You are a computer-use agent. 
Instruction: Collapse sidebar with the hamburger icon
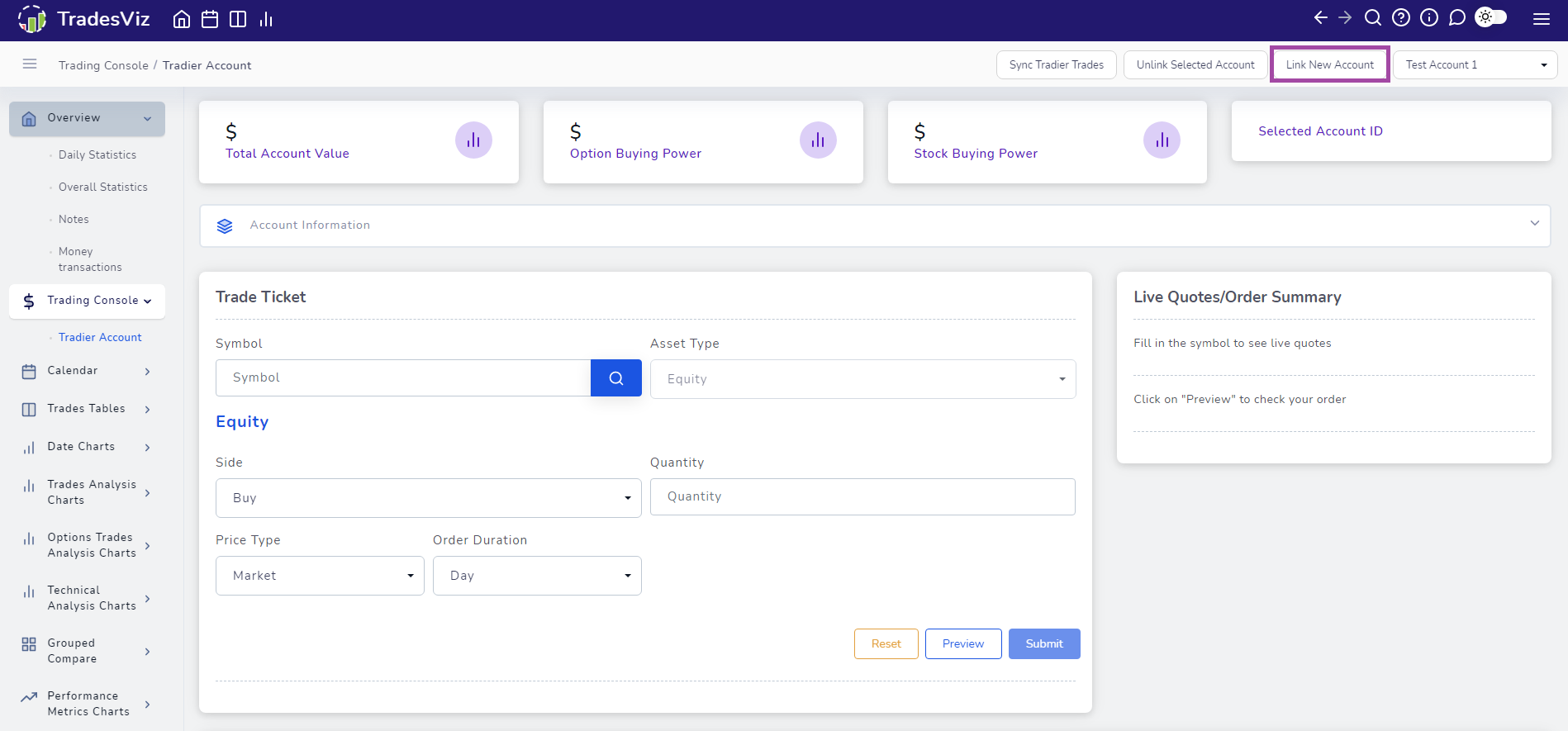[x=30, y=64]
